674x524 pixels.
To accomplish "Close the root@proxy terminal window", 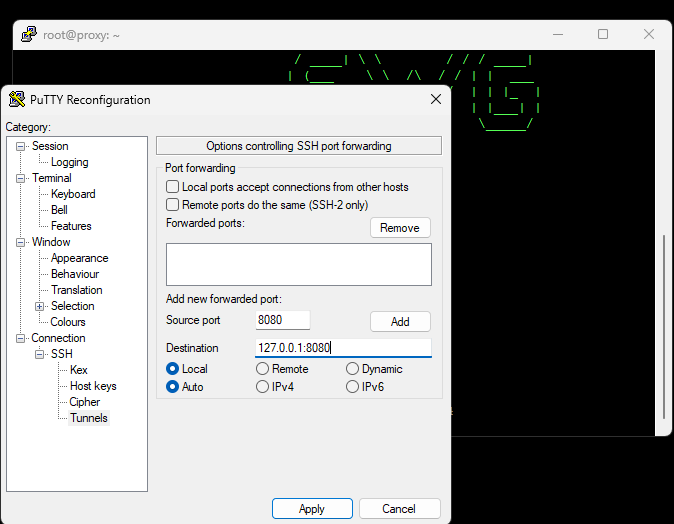I will click(649, 34).
